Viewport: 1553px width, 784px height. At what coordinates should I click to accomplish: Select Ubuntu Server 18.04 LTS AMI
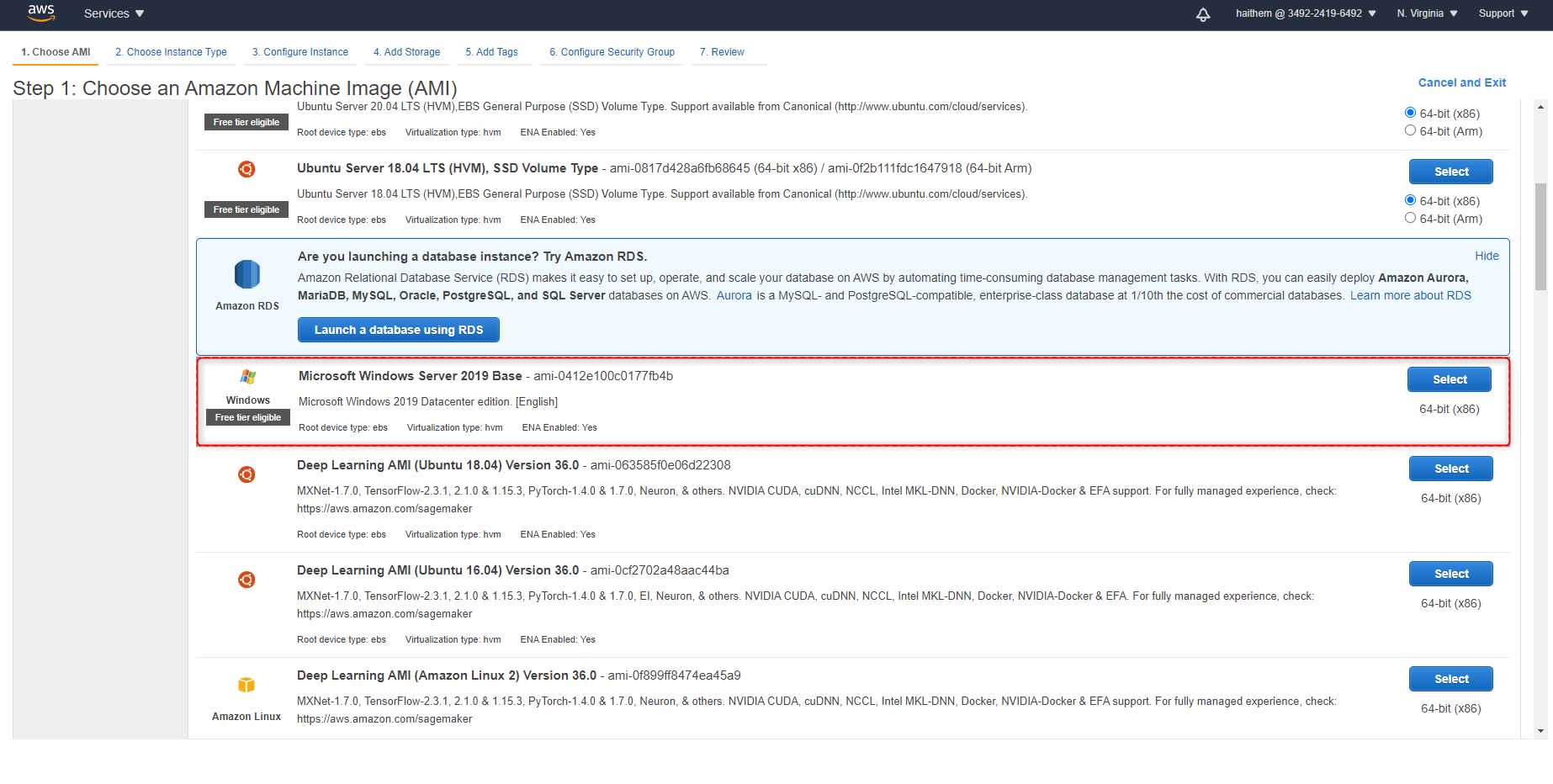[x=1451, y=172]
